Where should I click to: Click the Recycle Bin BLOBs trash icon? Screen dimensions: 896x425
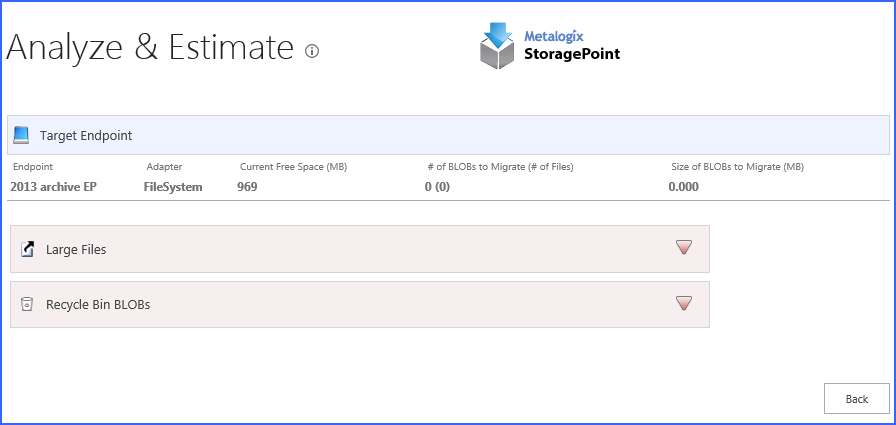[x=28, y=304]
